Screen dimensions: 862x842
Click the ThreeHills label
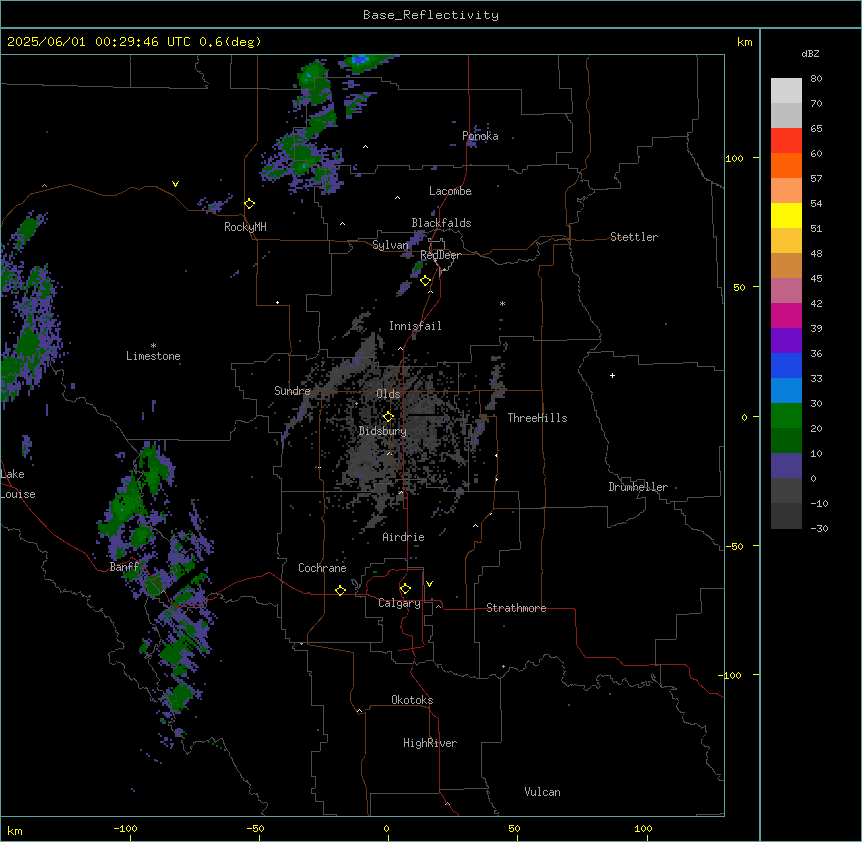537,418
